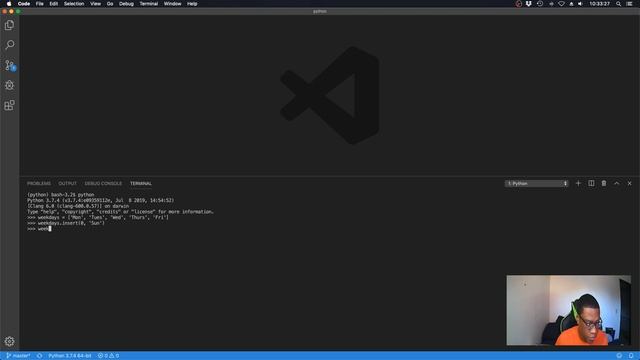Viewport: 640px width, 360px height.
Task: Click the Time Machine icon in menu bar
Action: (x=540, y=4)
